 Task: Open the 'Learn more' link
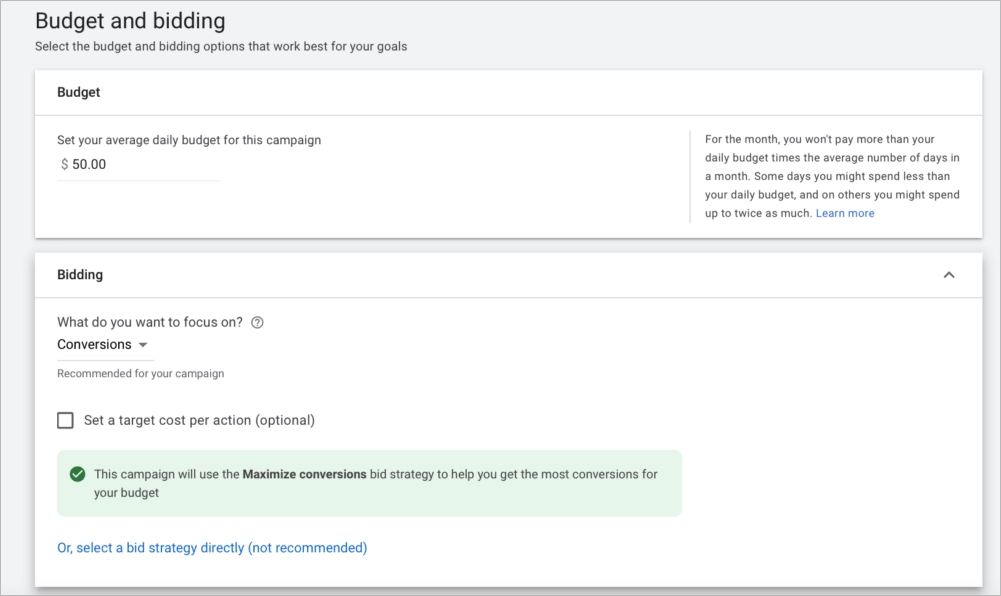[x=844, y=212]
